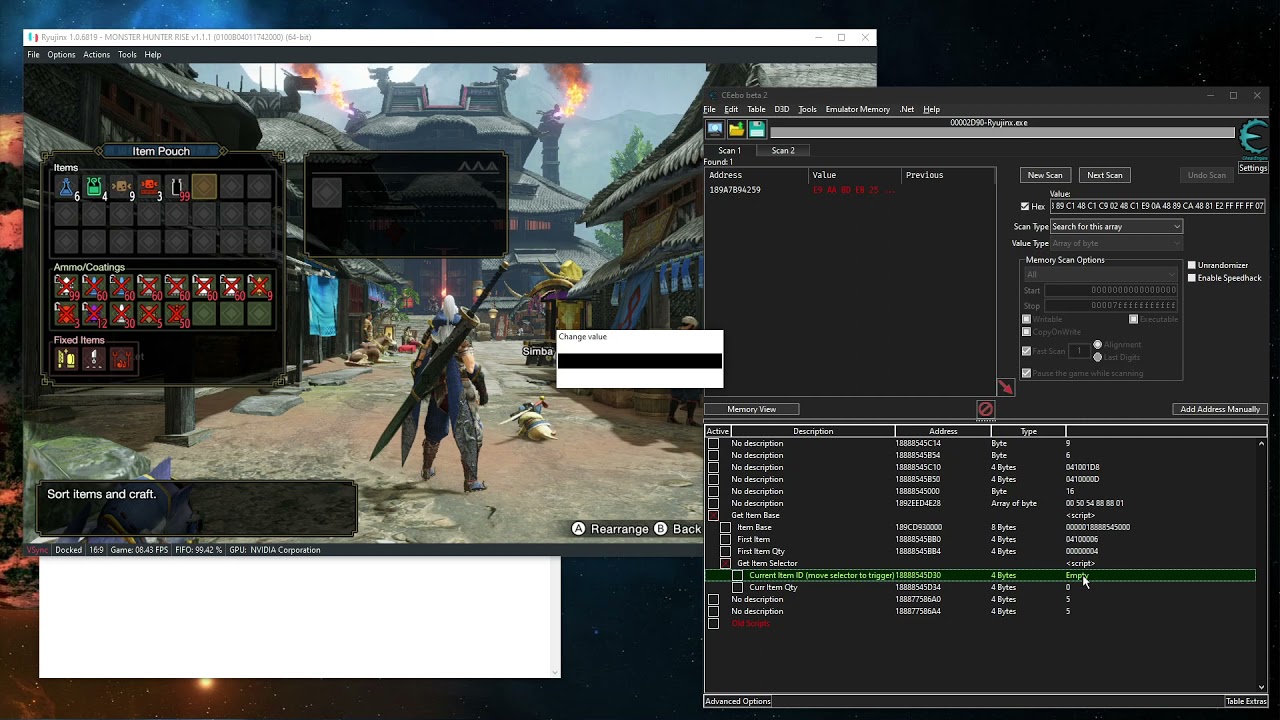This screenshot has height=720, width=1280.
Task: Click the B Back button prompt
Action: pyautogui.click(x=678, y=529)
